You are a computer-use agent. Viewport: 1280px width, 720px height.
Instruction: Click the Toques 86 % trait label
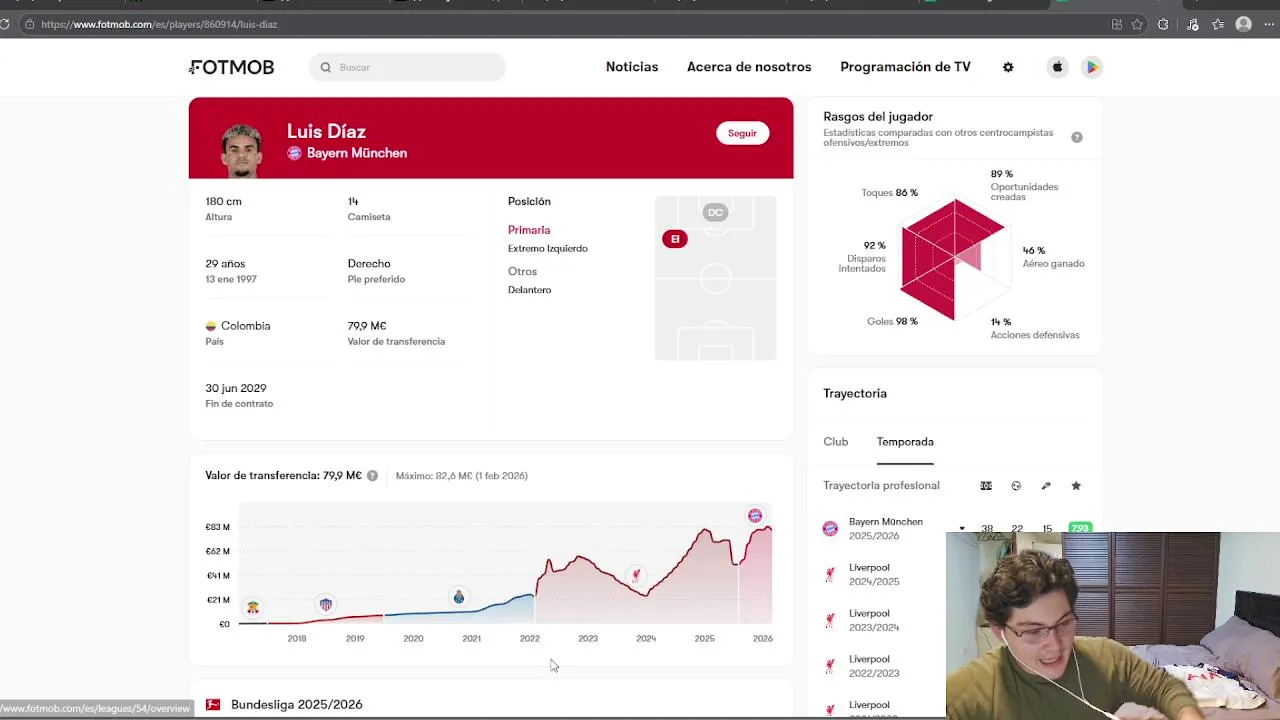coord(889,192)
